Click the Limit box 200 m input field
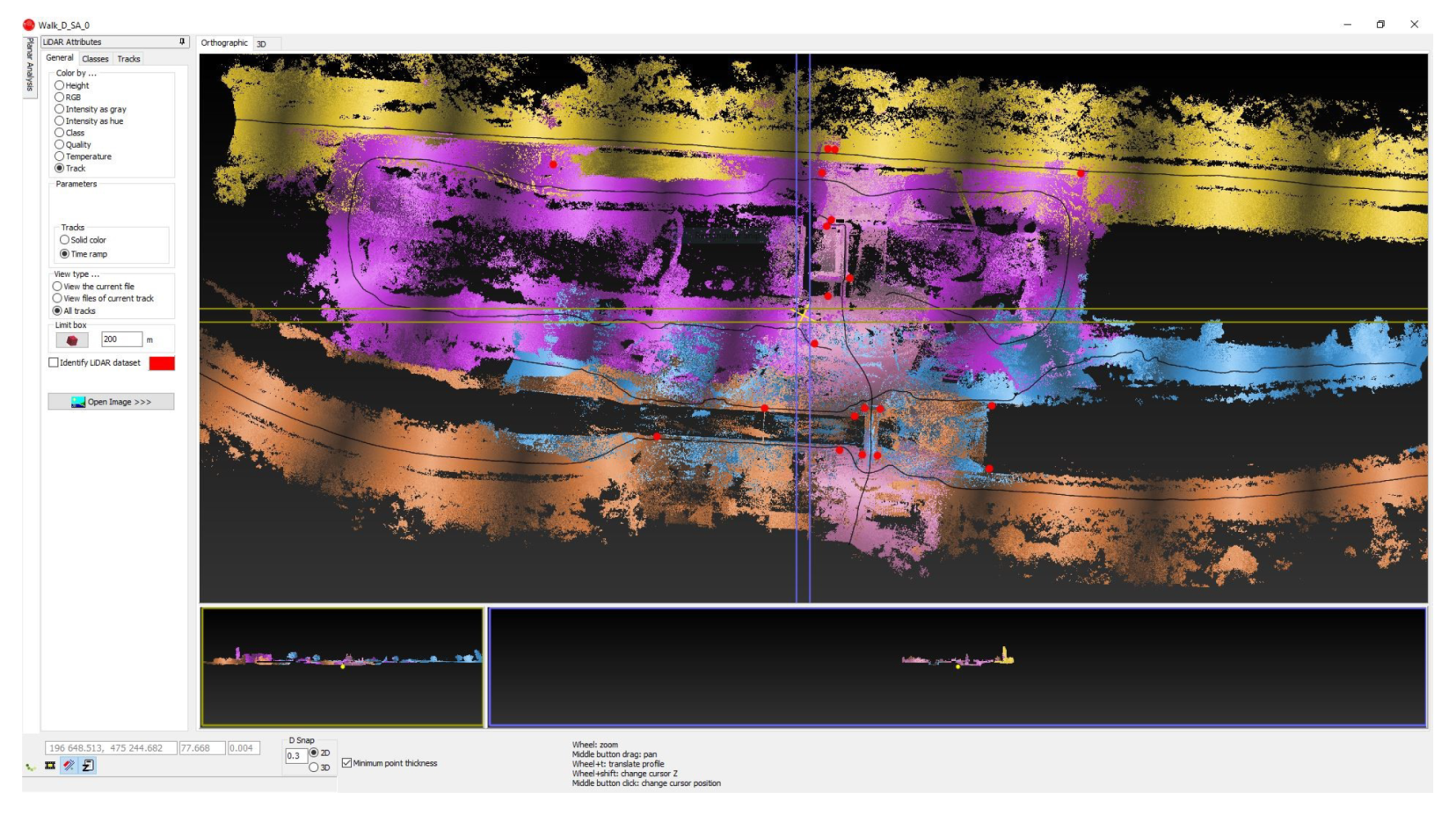Viewport: 1456px width, 815px height. [121, 339]
